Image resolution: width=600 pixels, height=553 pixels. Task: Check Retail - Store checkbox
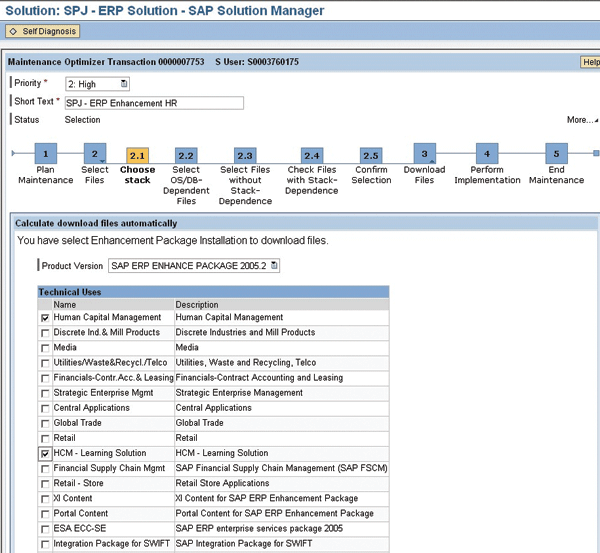tap(45, 484)
